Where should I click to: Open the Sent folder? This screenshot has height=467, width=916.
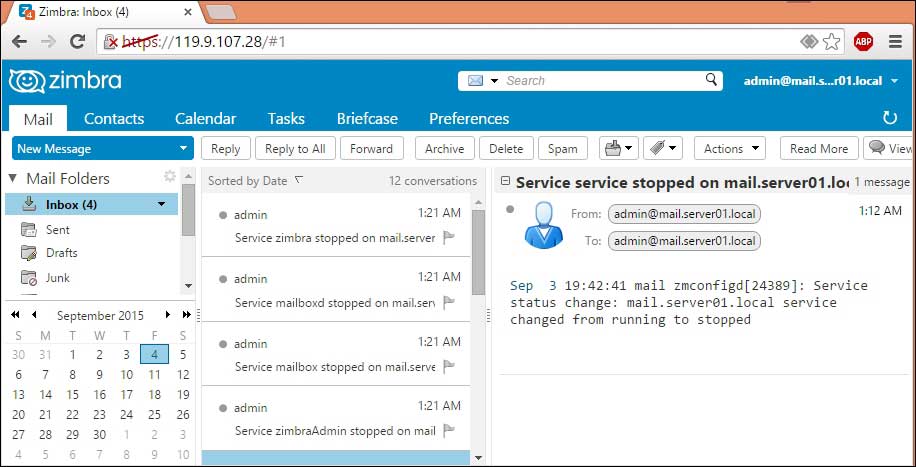[58, 230]
